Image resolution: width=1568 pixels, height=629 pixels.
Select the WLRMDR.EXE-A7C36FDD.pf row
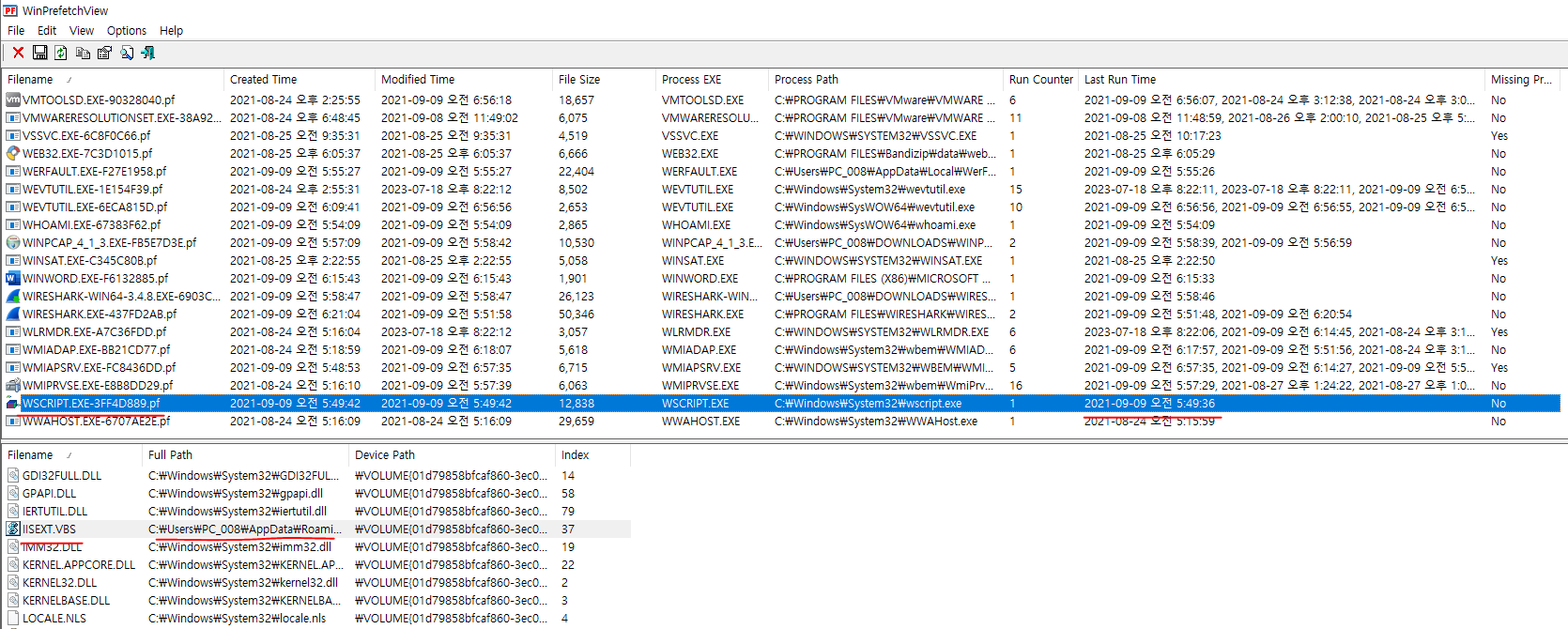(x=781, y=332)
